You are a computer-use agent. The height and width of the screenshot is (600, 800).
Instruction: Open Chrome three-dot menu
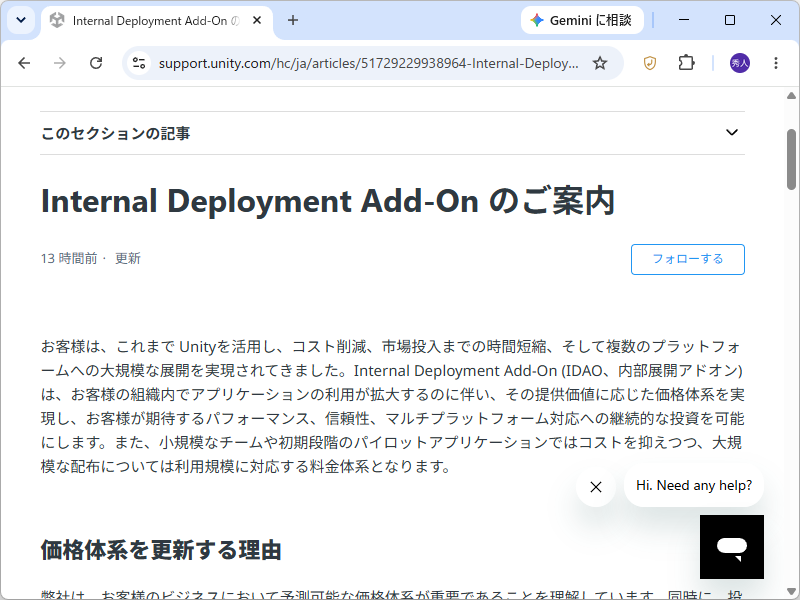pyautogui.click(x=776, y=63)
